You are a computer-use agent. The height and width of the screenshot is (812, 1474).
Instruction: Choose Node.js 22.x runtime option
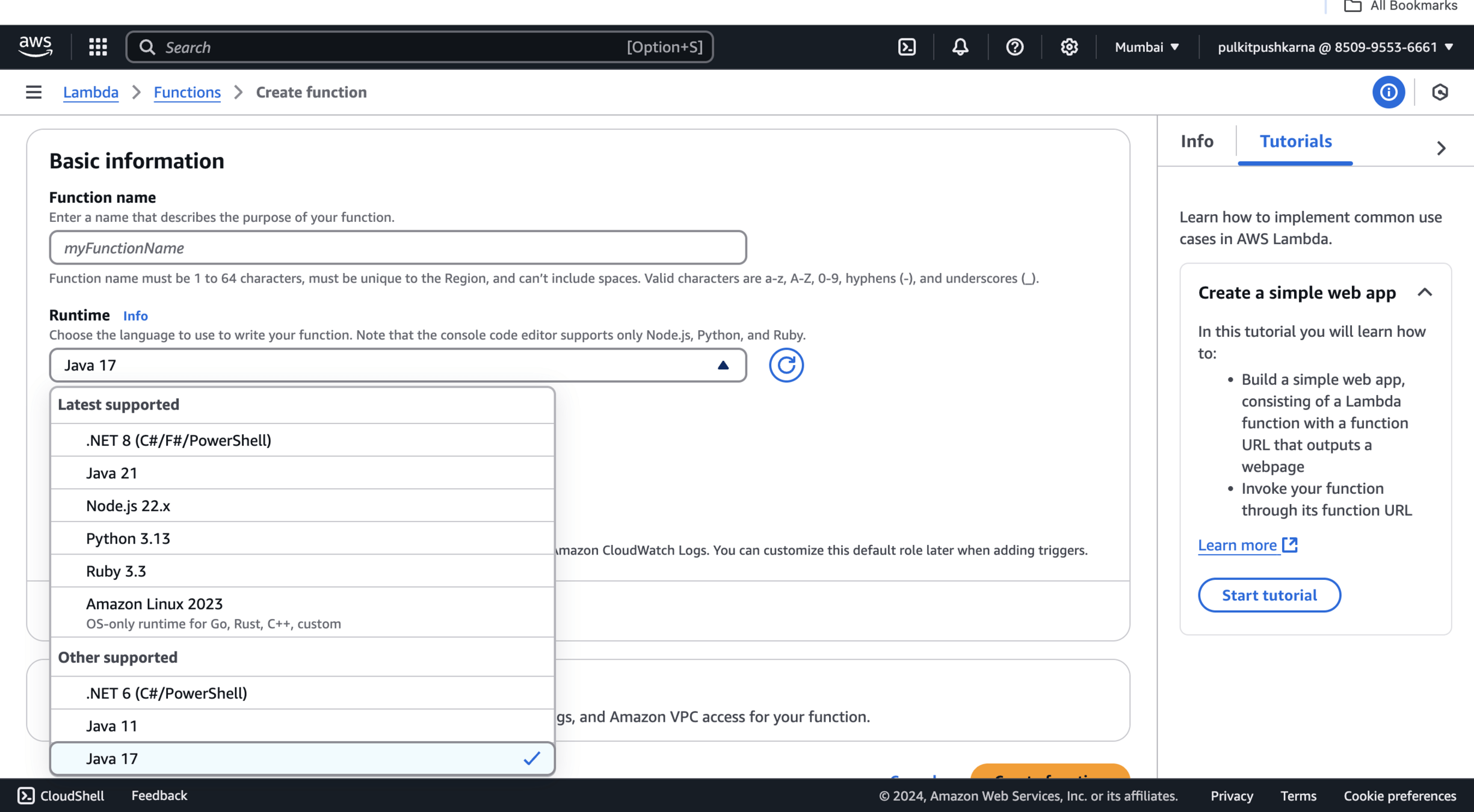click(128, 506)
